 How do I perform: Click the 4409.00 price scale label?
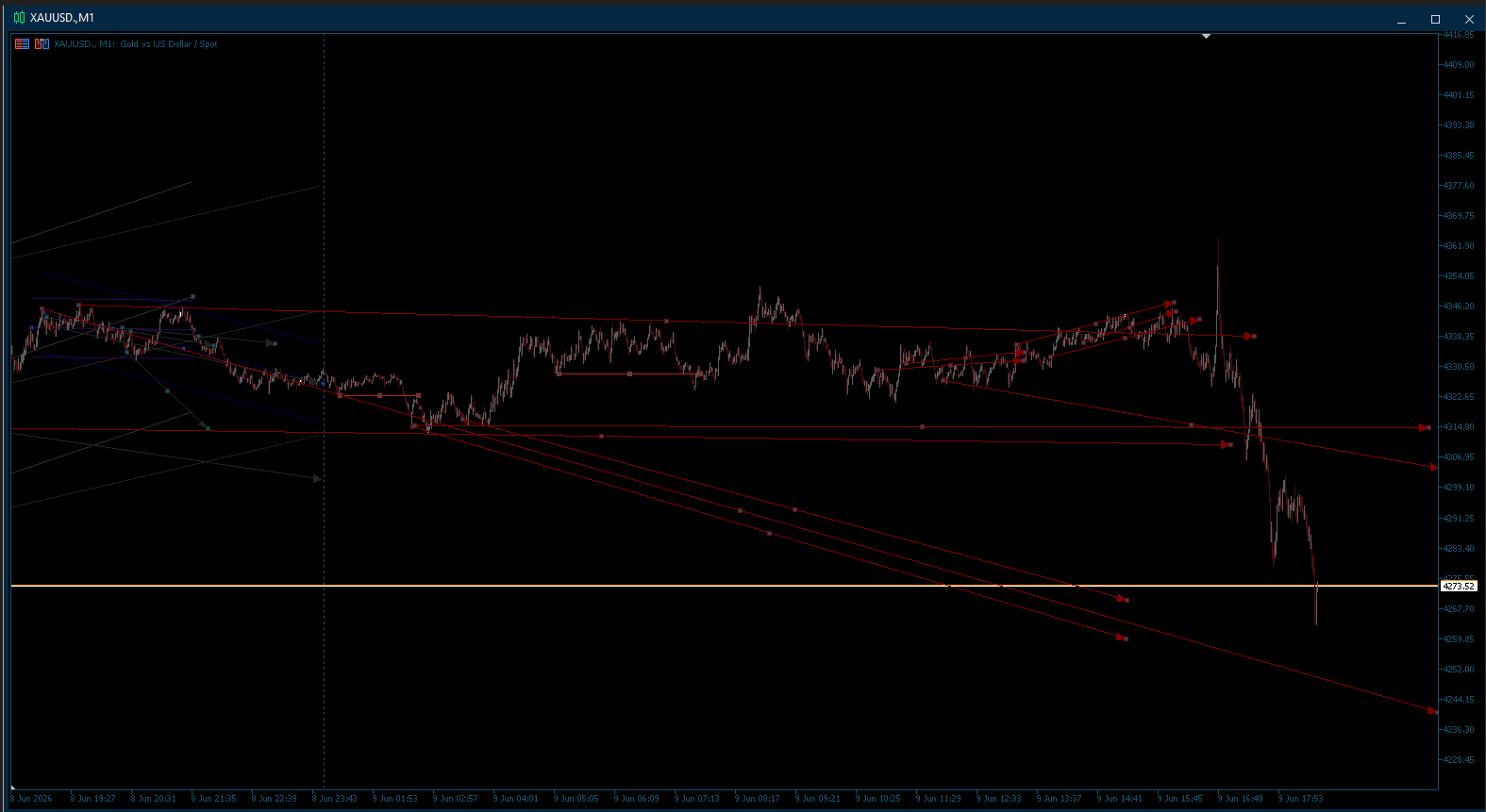[x=1458, y=65]
